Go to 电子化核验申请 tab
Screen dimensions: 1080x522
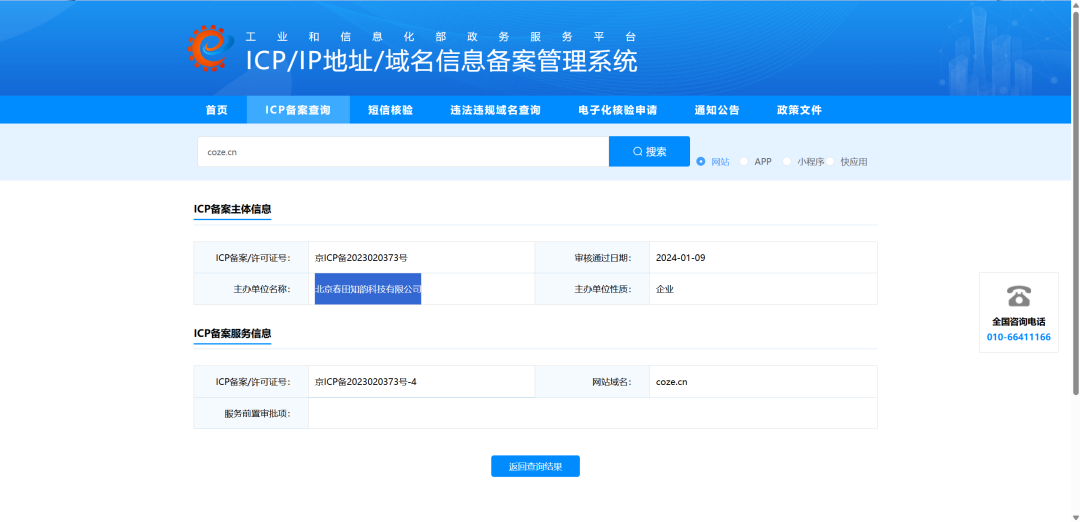618,110
